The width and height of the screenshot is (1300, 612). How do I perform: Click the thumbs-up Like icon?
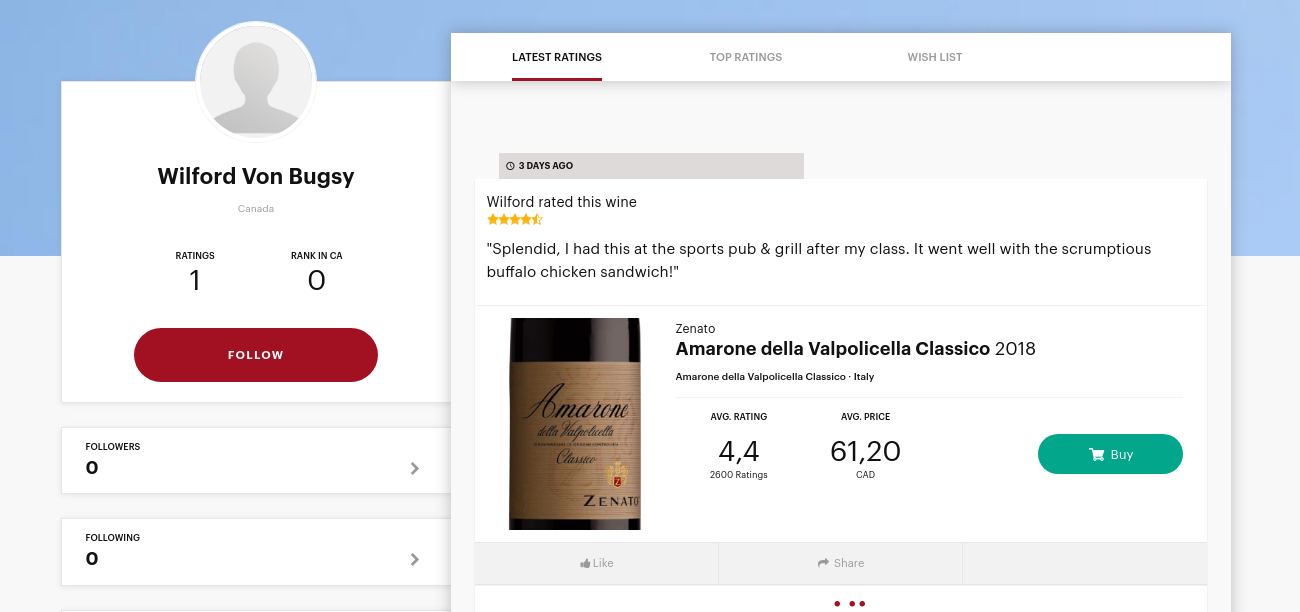tap(585, 564)
